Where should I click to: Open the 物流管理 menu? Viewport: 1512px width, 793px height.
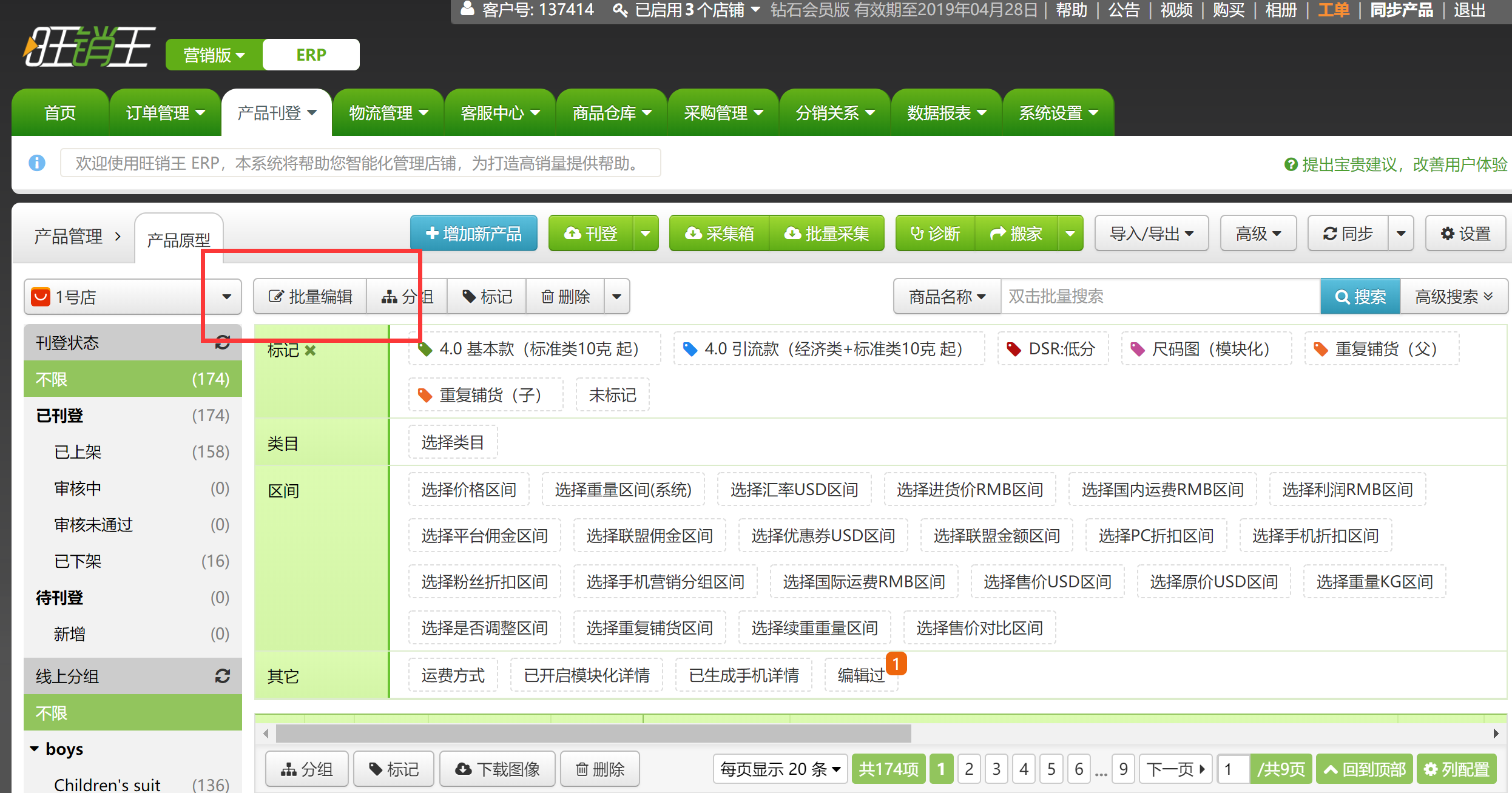point(388,112)
